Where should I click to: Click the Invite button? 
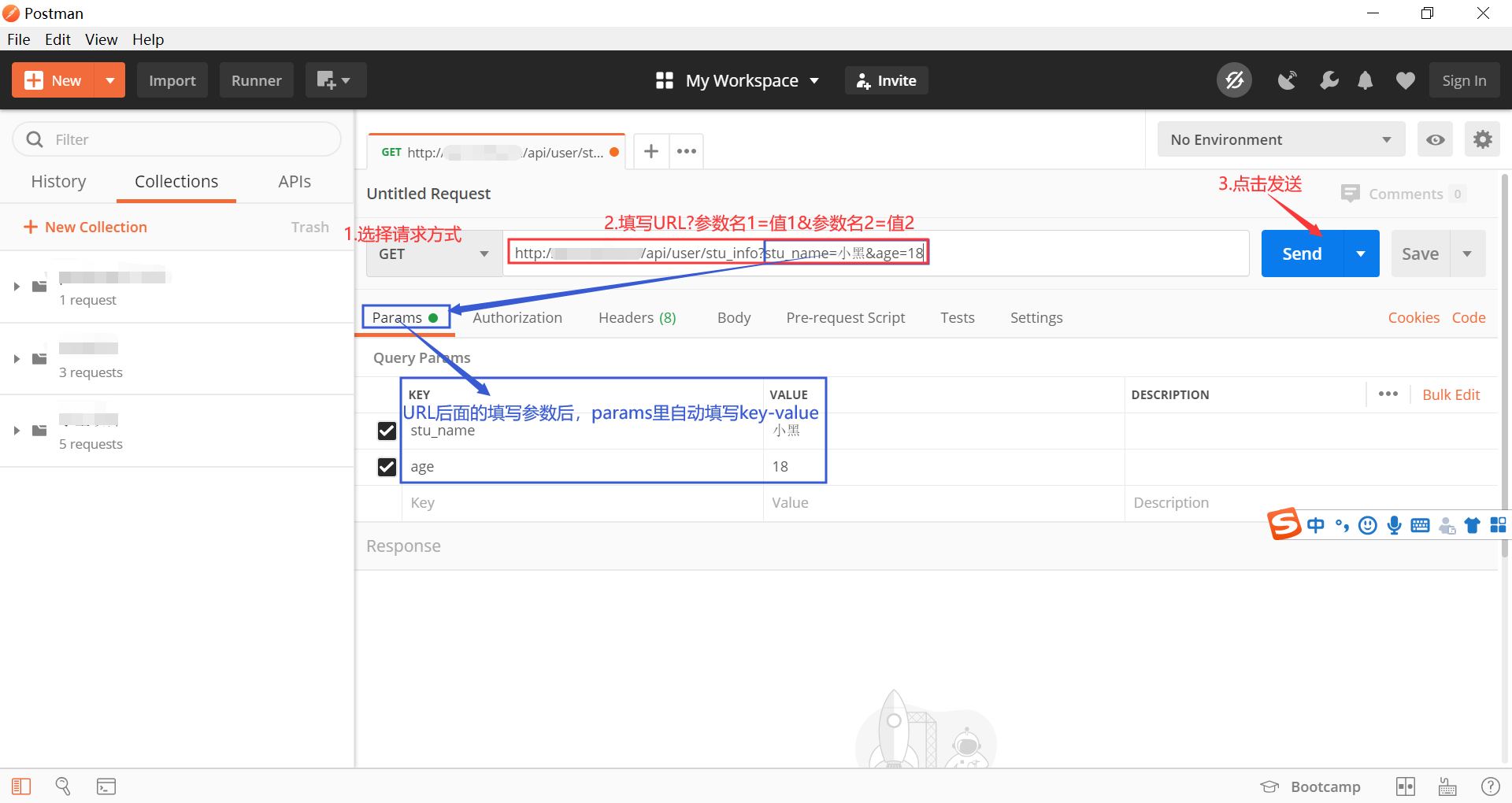point(887,80)
